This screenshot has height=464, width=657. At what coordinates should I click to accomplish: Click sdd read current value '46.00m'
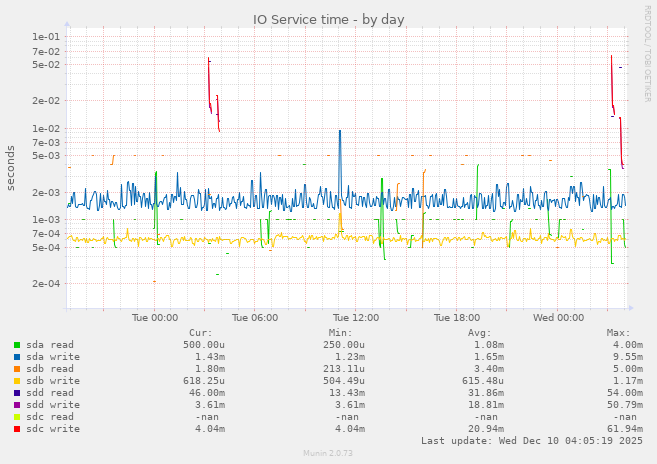(x=207, y=393)
